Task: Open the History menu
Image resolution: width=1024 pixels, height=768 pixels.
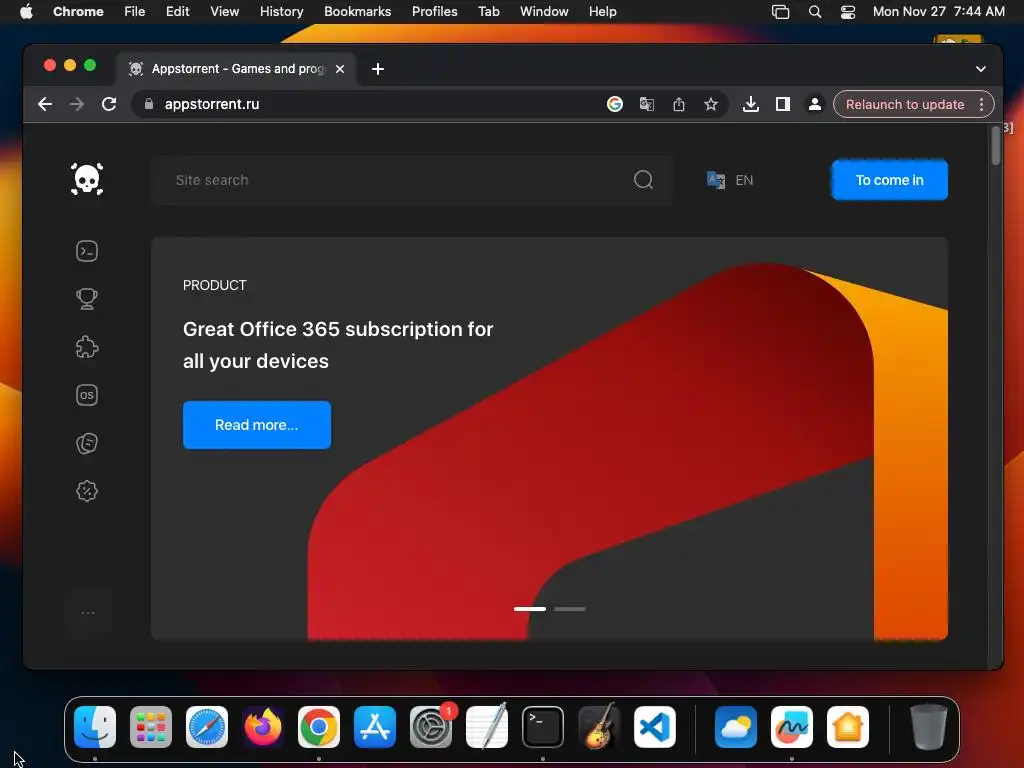Action: [281, 12]
